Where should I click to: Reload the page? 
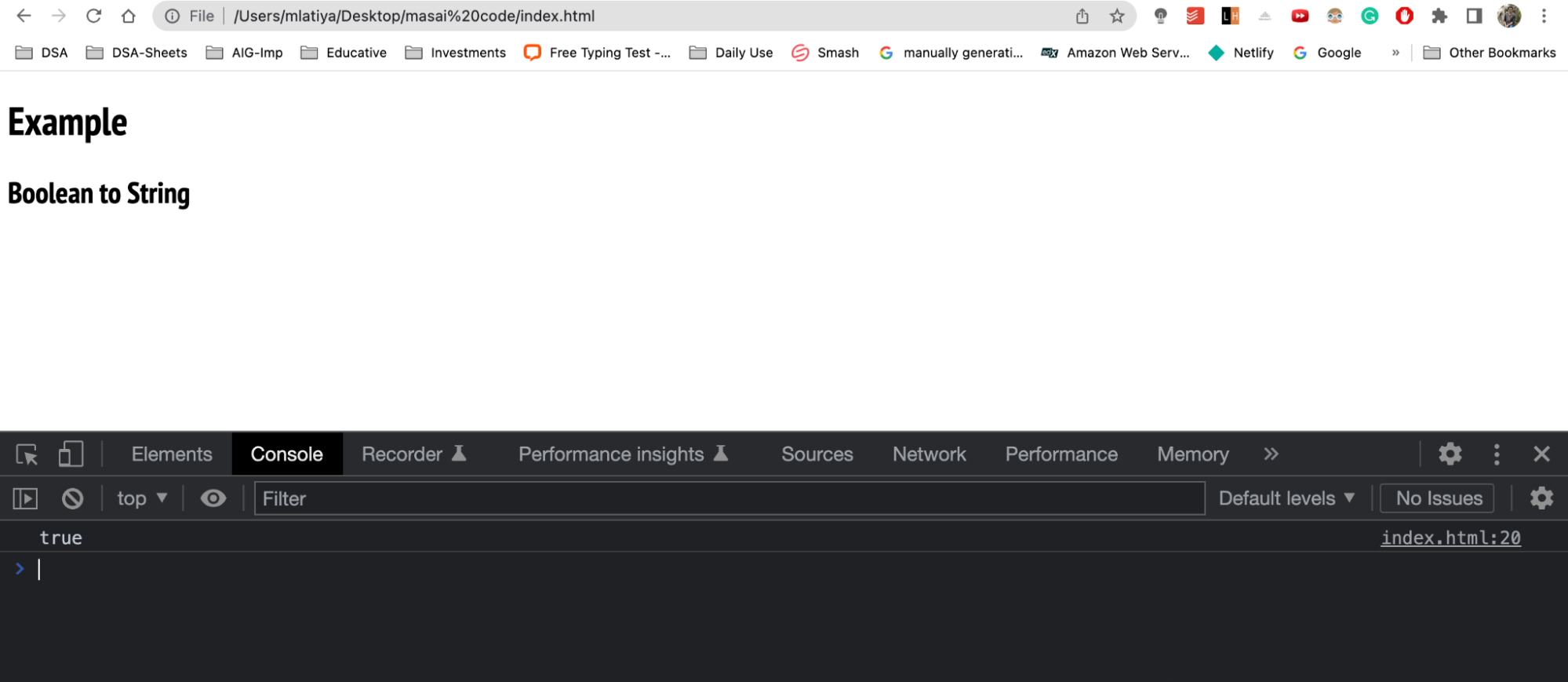point(93,16)
